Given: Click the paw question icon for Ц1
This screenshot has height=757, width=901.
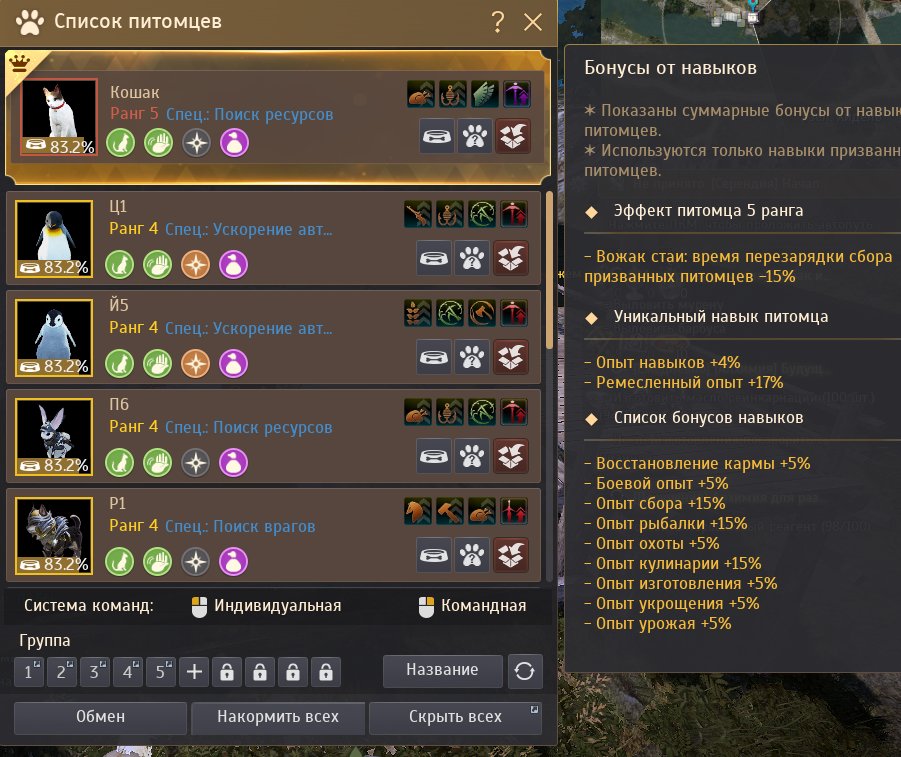Looking at the screenshot, I should pos(472,258).
